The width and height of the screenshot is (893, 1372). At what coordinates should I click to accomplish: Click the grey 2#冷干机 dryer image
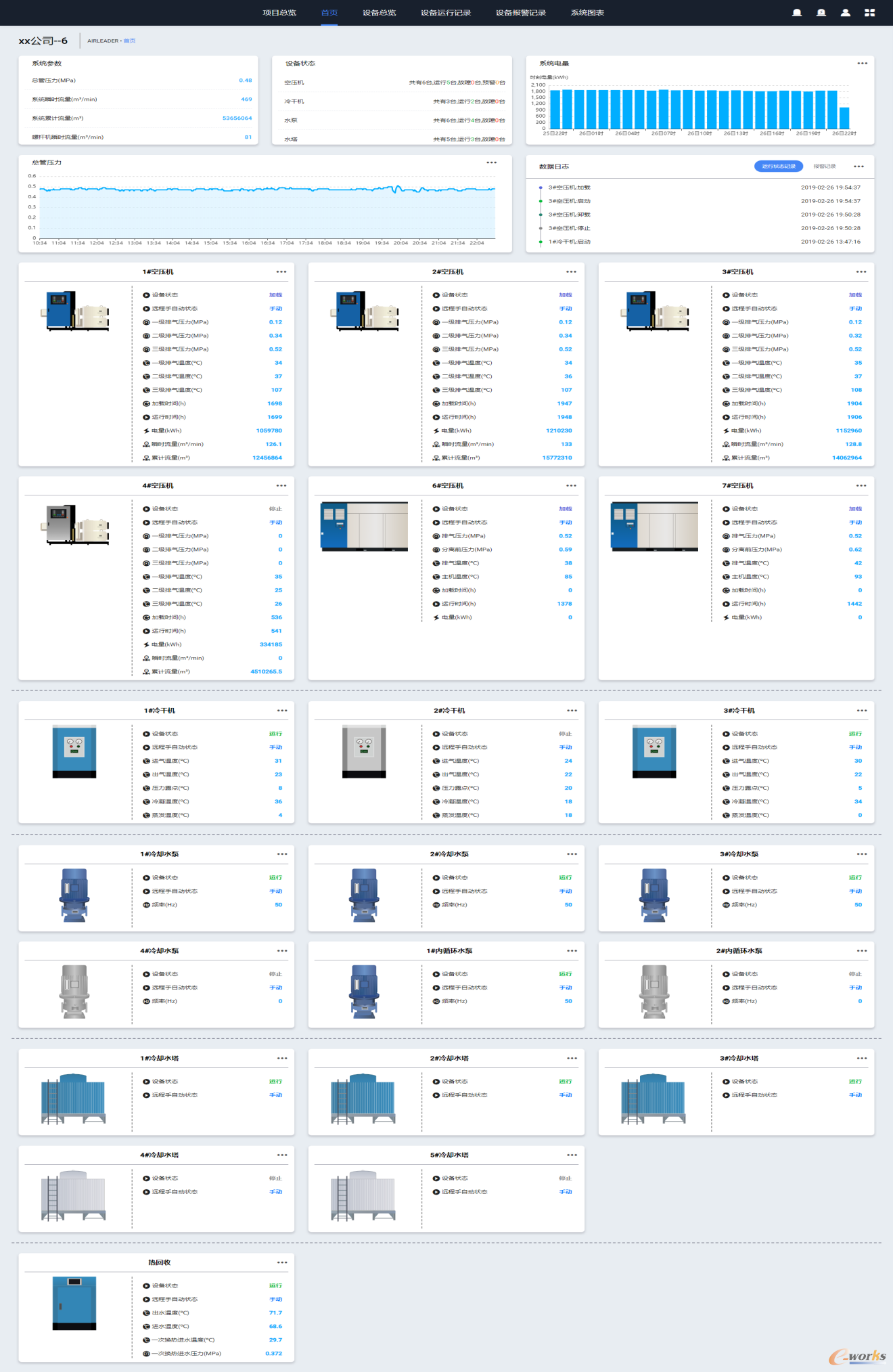364,752
